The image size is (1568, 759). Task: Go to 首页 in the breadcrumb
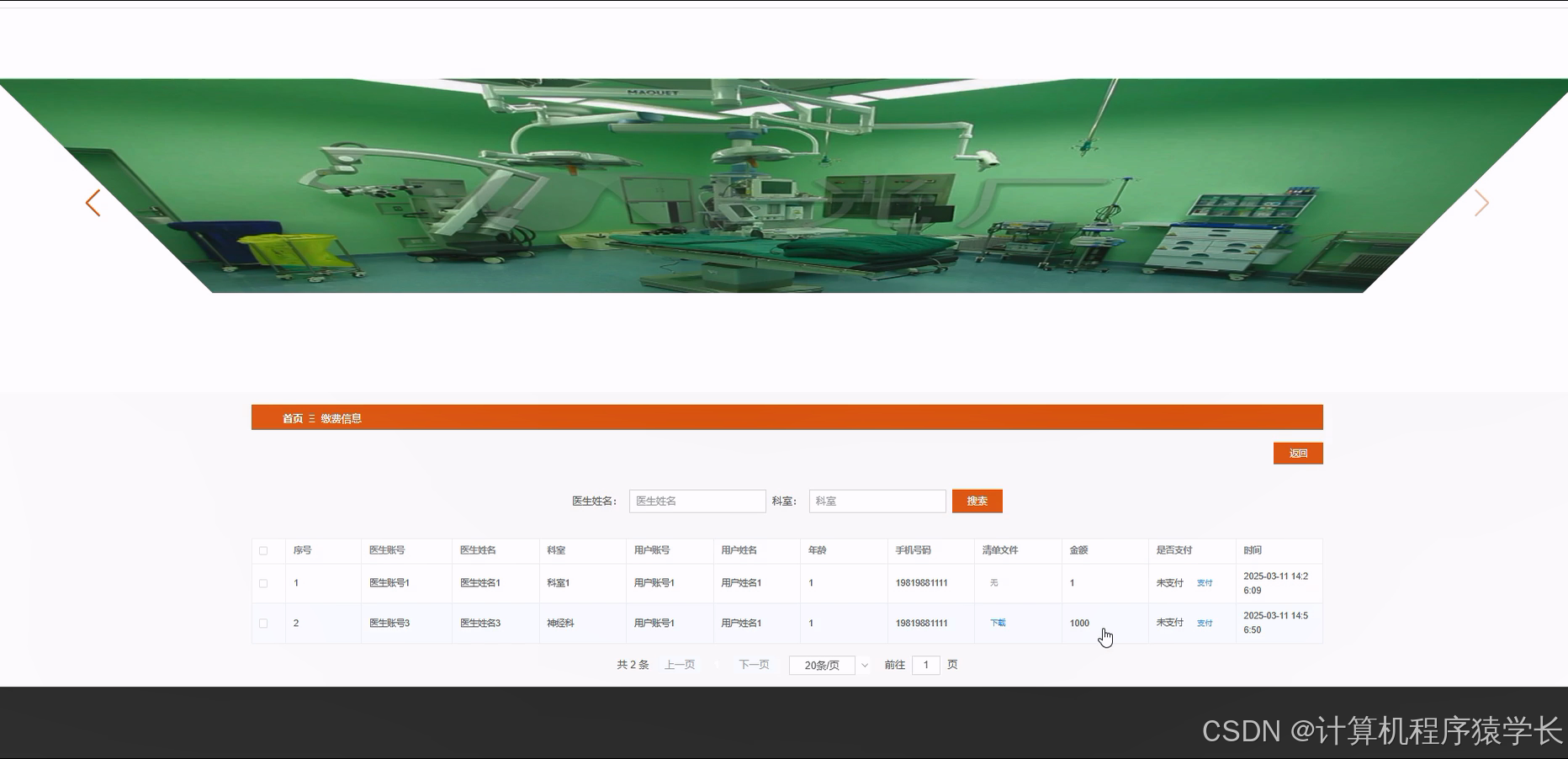click(292, 418)
